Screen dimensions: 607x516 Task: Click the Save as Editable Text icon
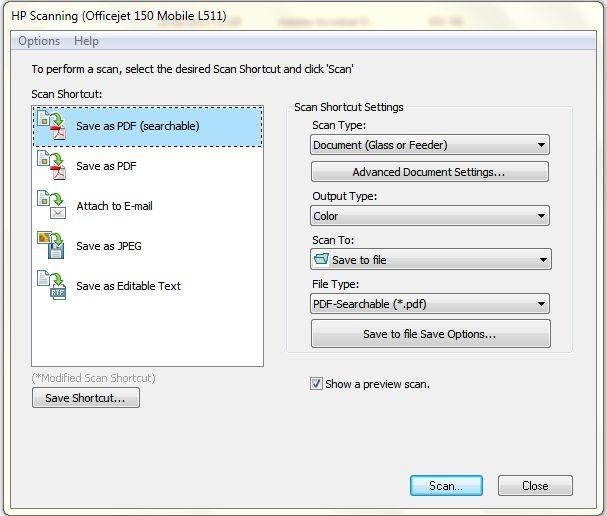(51, 285)
